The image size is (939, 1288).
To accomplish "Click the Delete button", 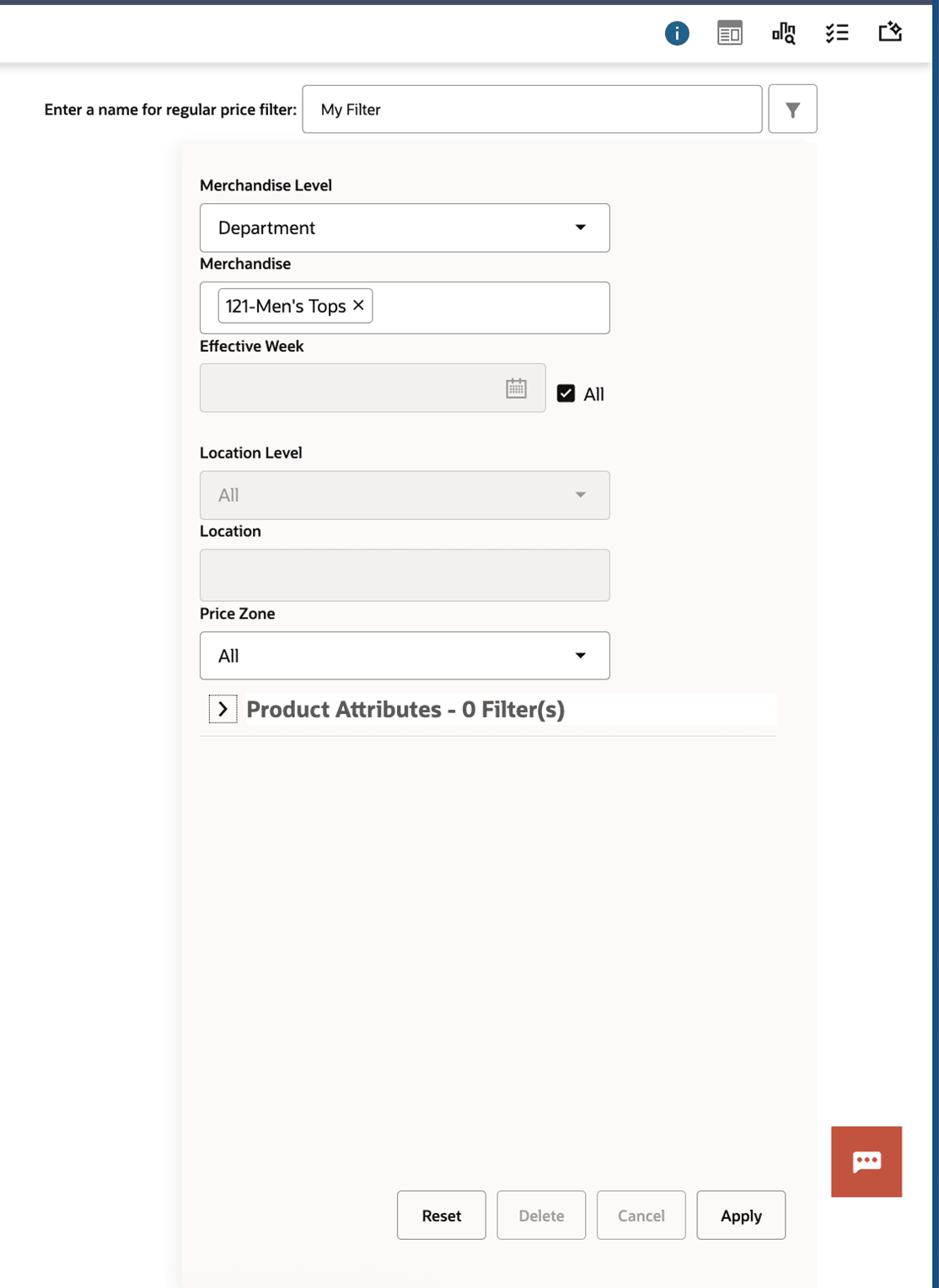I will click(x=541, y=1215).
